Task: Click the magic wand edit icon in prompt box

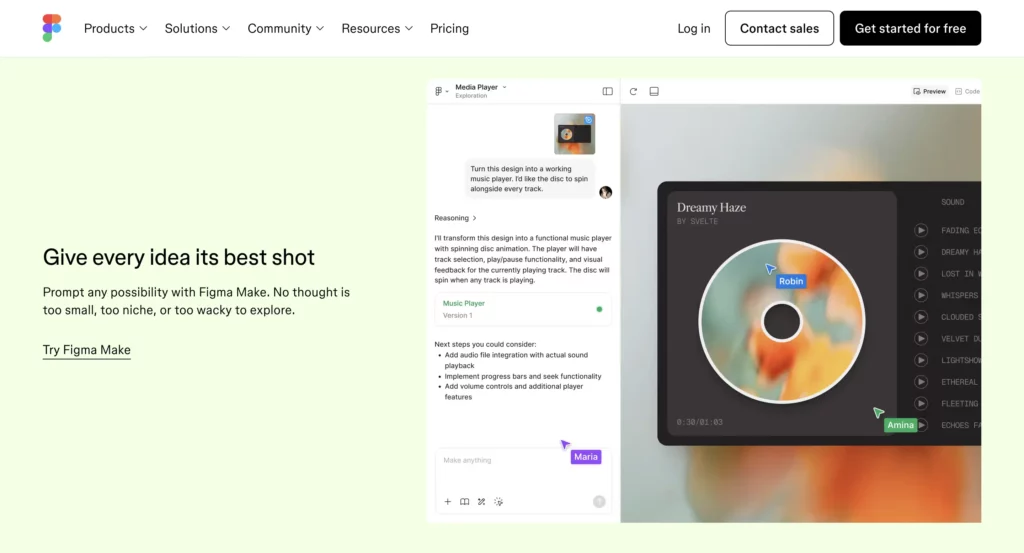Action: click(x=481, y=501)
